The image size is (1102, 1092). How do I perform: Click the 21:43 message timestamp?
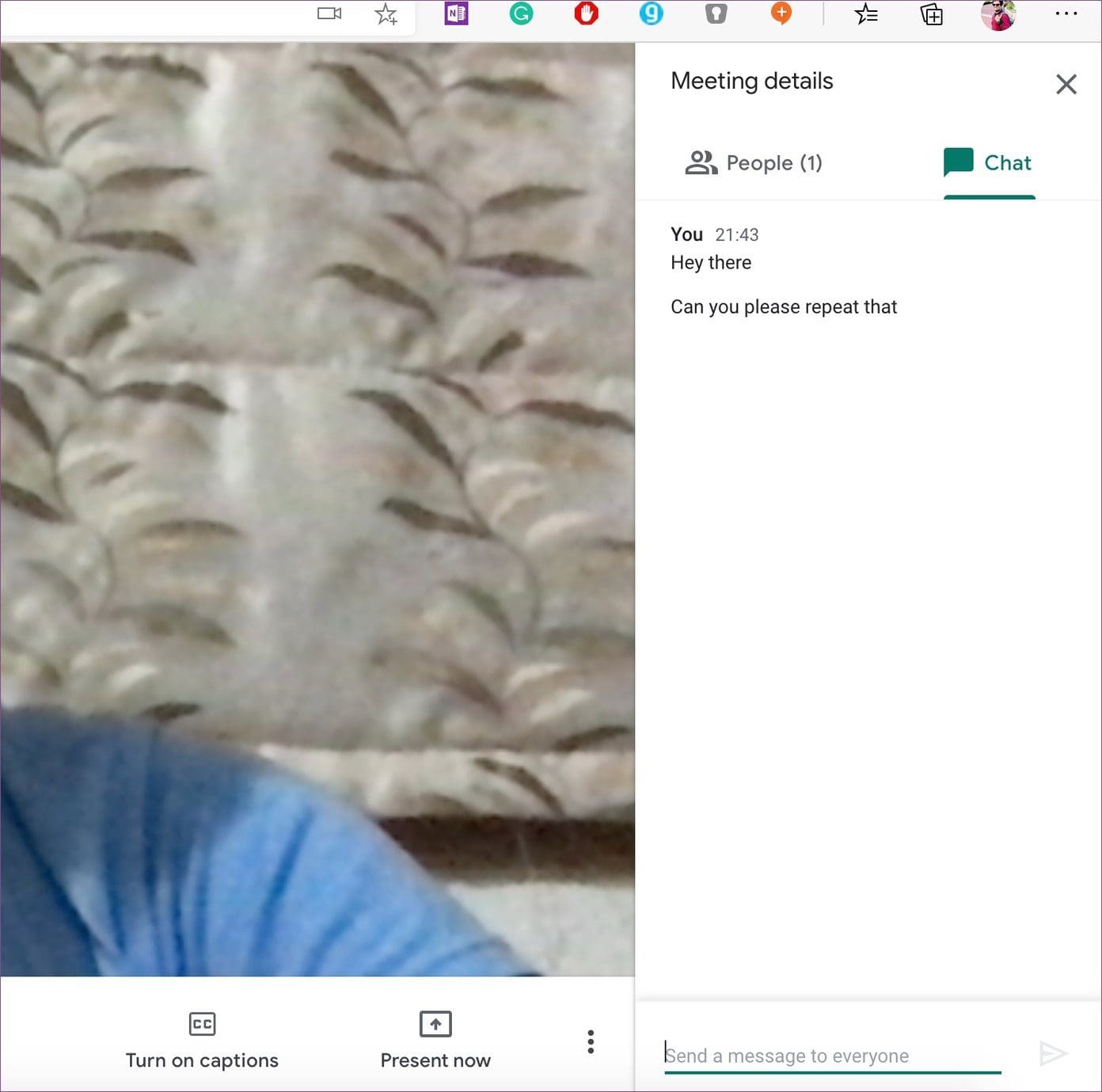737,234
